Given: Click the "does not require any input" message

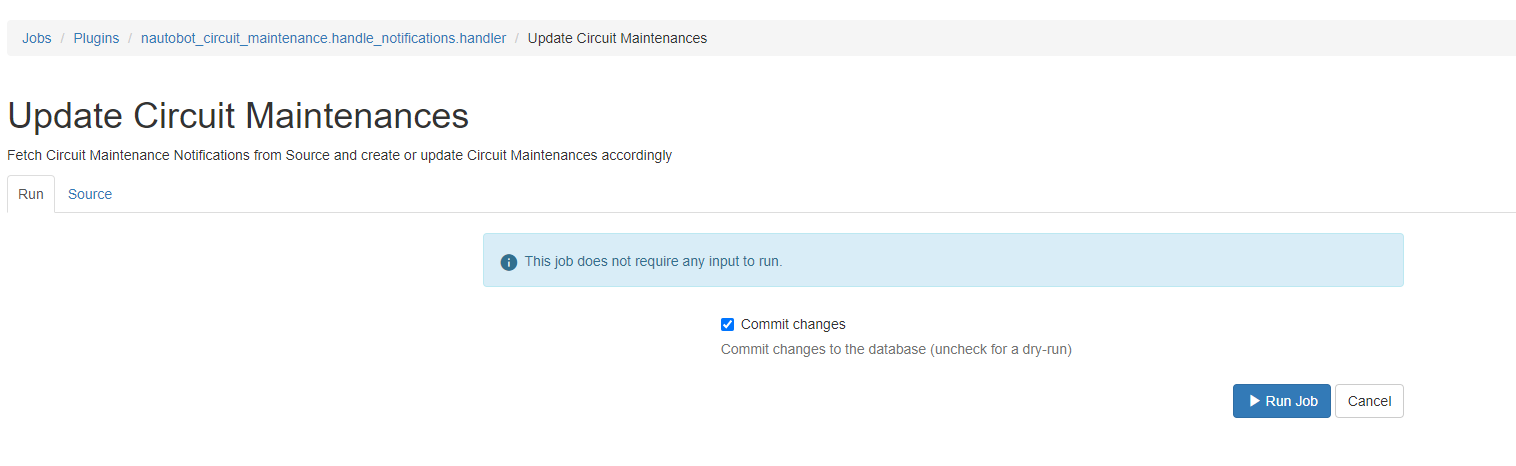Looking at the screenshot, I should tap(653, 261).
